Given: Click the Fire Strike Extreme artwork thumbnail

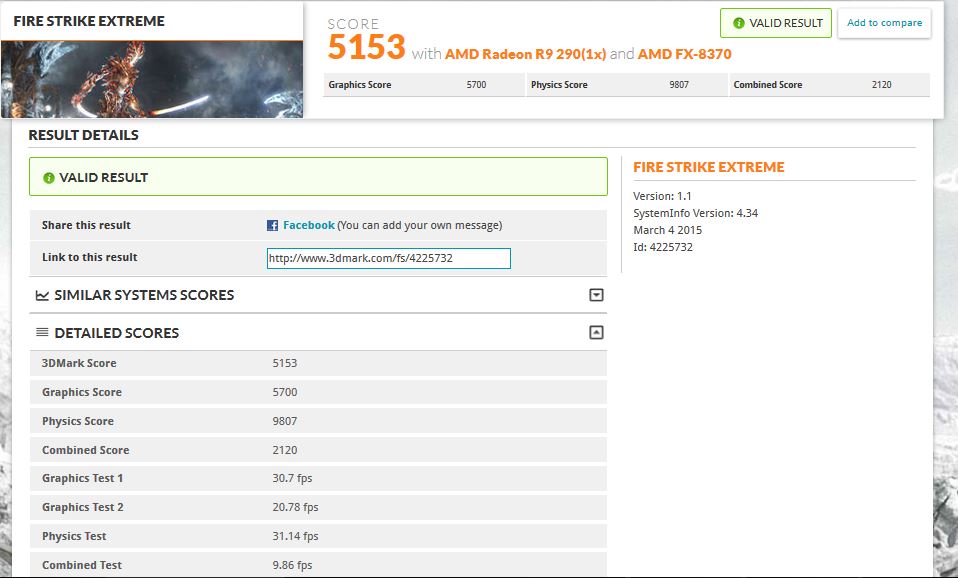Looking at the screenshot, I should coord(152,79).
